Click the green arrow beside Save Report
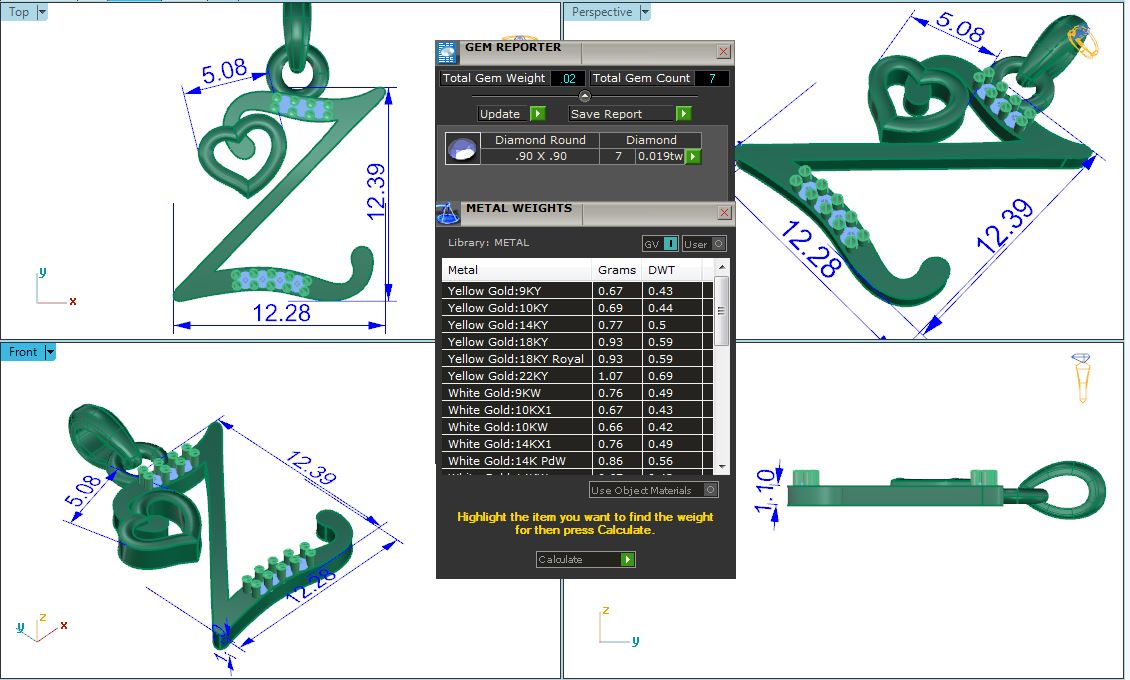Image resolution: width=1130 pixels, height=680 pixels. [x=680, y=114]
